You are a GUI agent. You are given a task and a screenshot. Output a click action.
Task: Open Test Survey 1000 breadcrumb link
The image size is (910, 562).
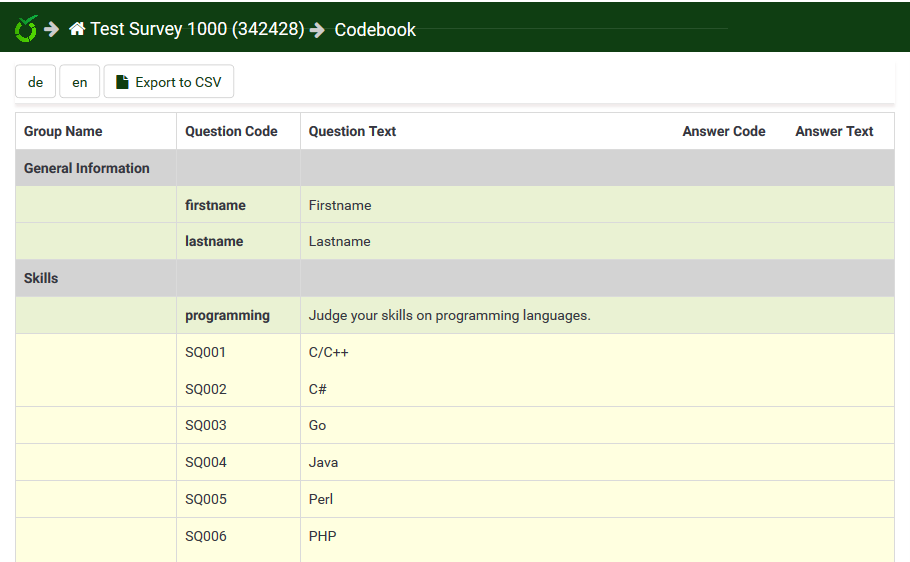[x=196, y=29]
